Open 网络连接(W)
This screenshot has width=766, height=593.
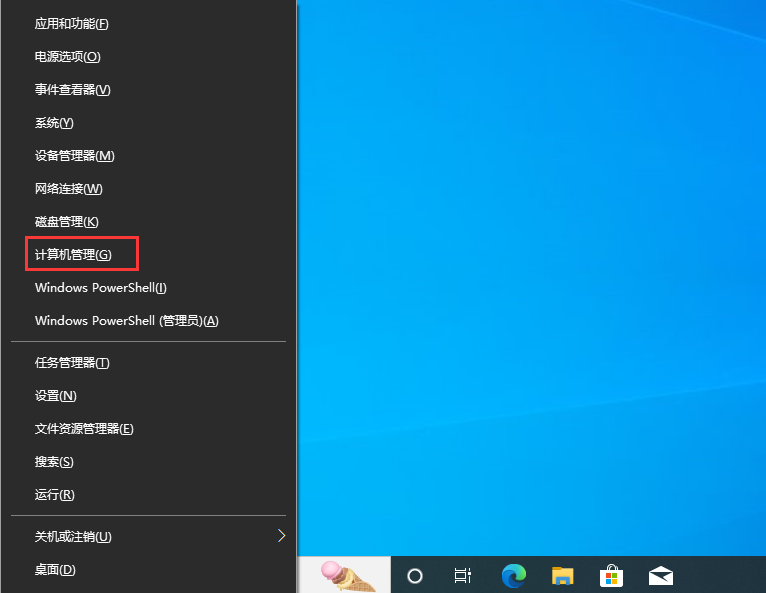pos(148,189)
